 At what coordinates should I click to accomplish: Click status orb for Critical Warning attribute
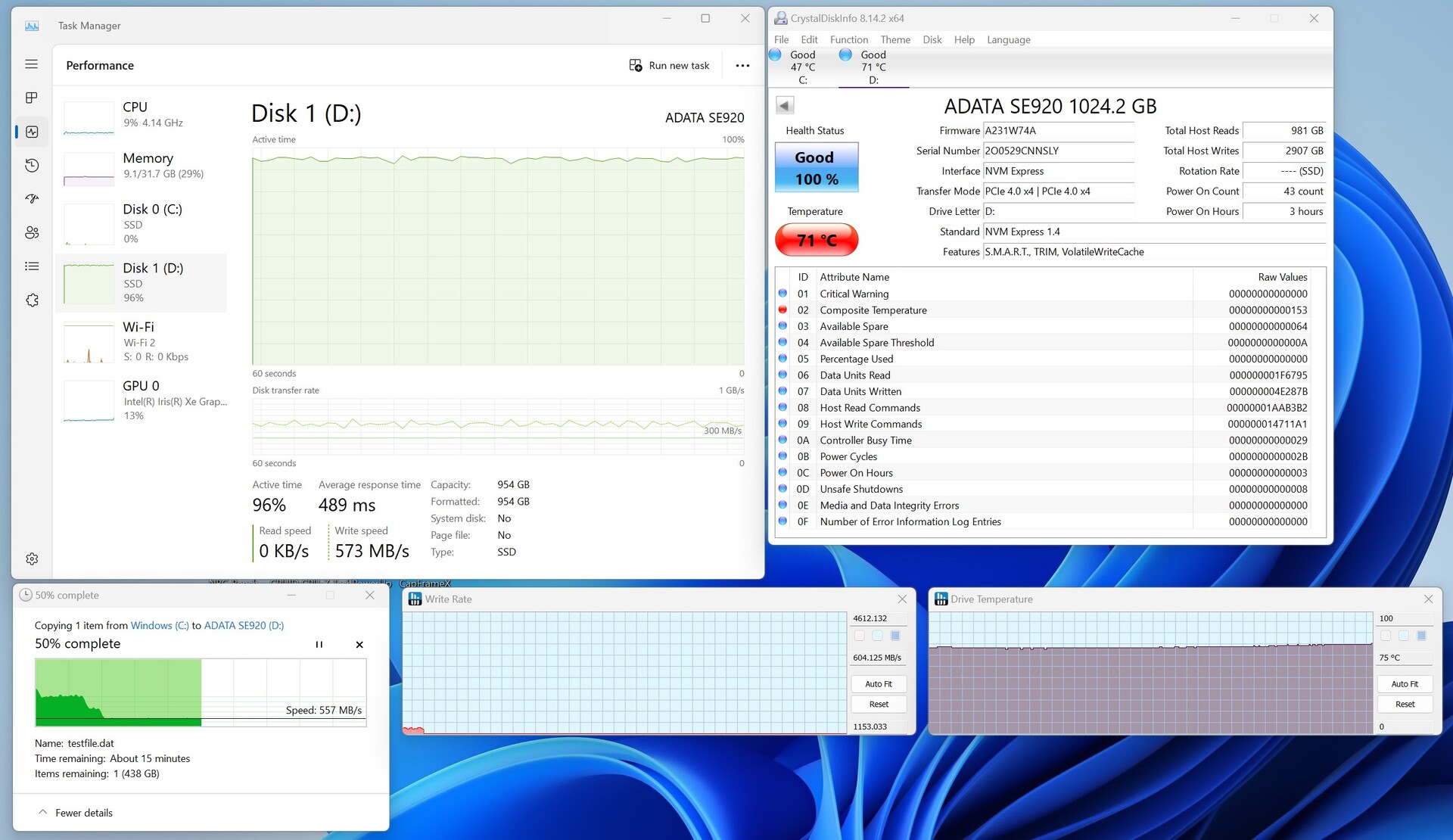[783, 294]
